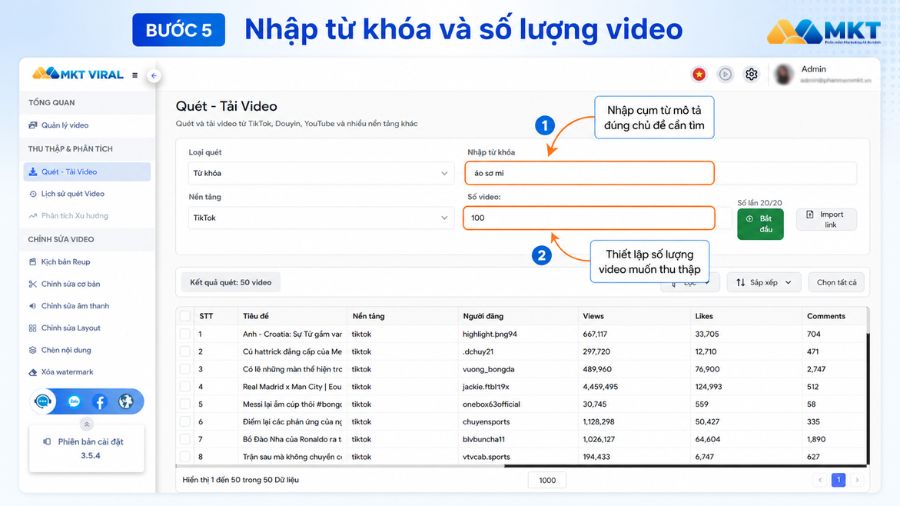Go to the previous page arrow
900x506 pixels.
[x=820, y=480]
